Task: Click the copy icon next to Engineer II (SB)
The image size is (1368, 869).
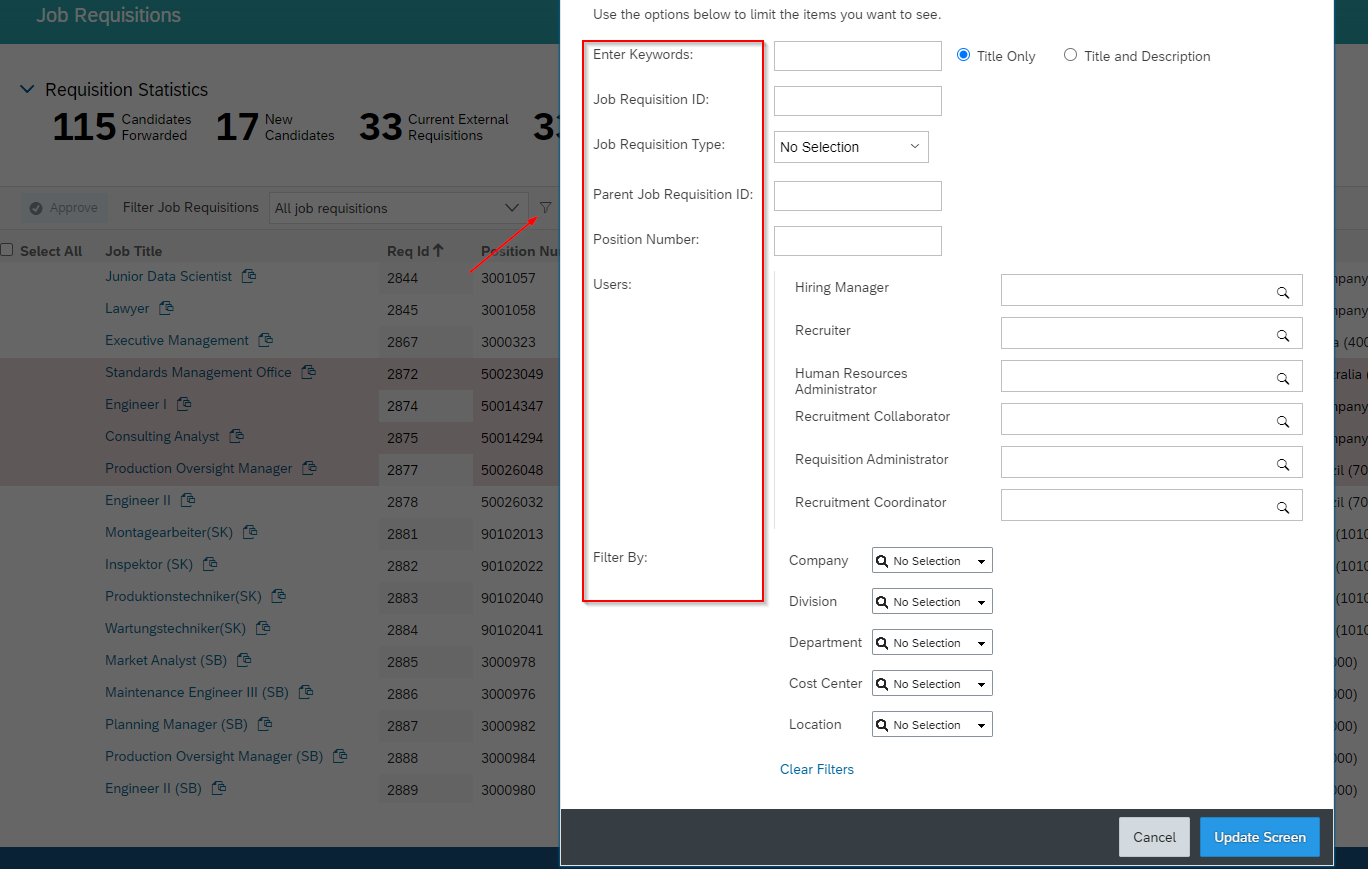Action: [219, 788]
